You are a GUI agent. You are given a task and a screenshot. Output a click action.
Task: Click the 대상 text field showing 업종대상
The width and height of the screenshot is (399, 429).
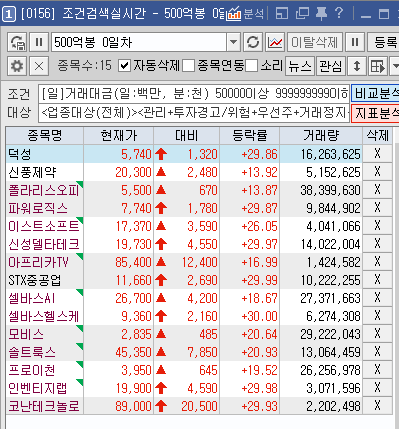point(194,113)
